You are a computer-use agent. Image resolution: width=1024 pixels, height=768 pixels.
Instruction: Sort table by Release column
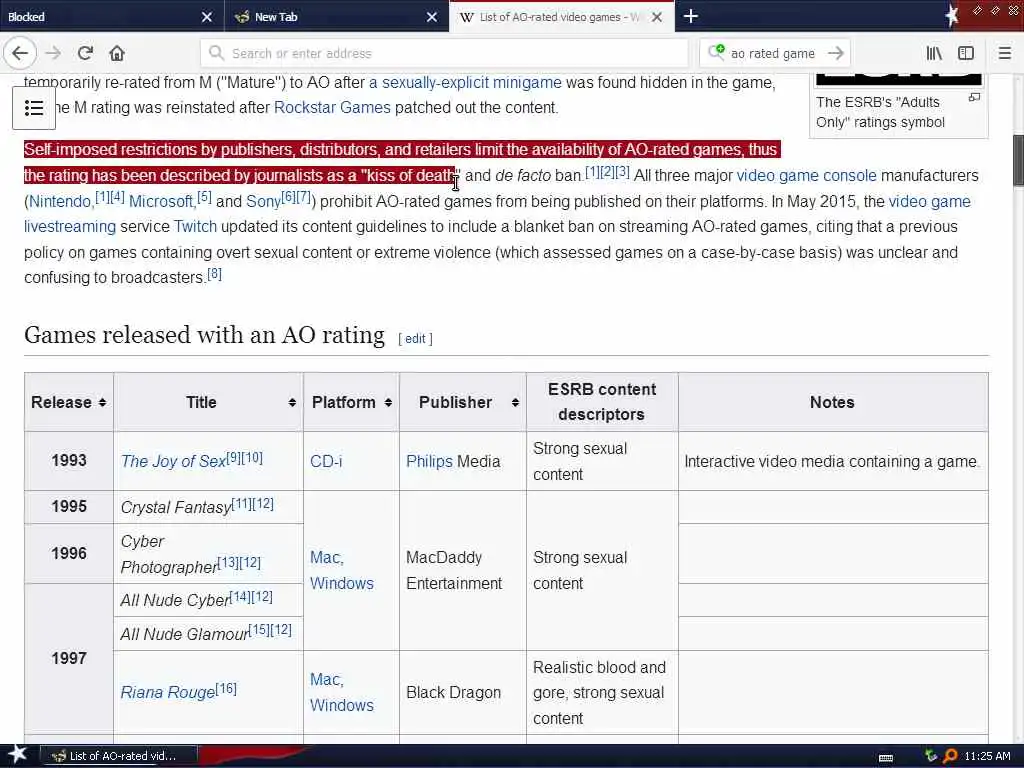[x=103, y=402]
